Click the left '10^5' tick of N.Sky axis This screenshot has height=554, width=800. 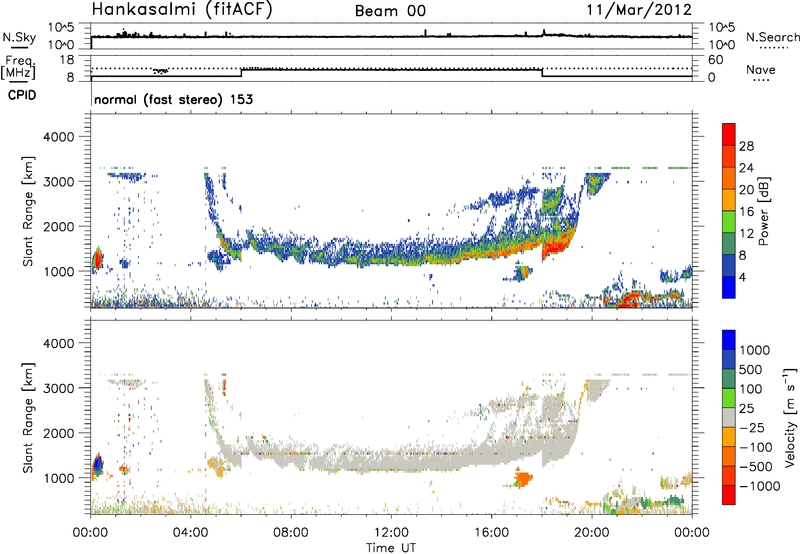click(61, 28)
